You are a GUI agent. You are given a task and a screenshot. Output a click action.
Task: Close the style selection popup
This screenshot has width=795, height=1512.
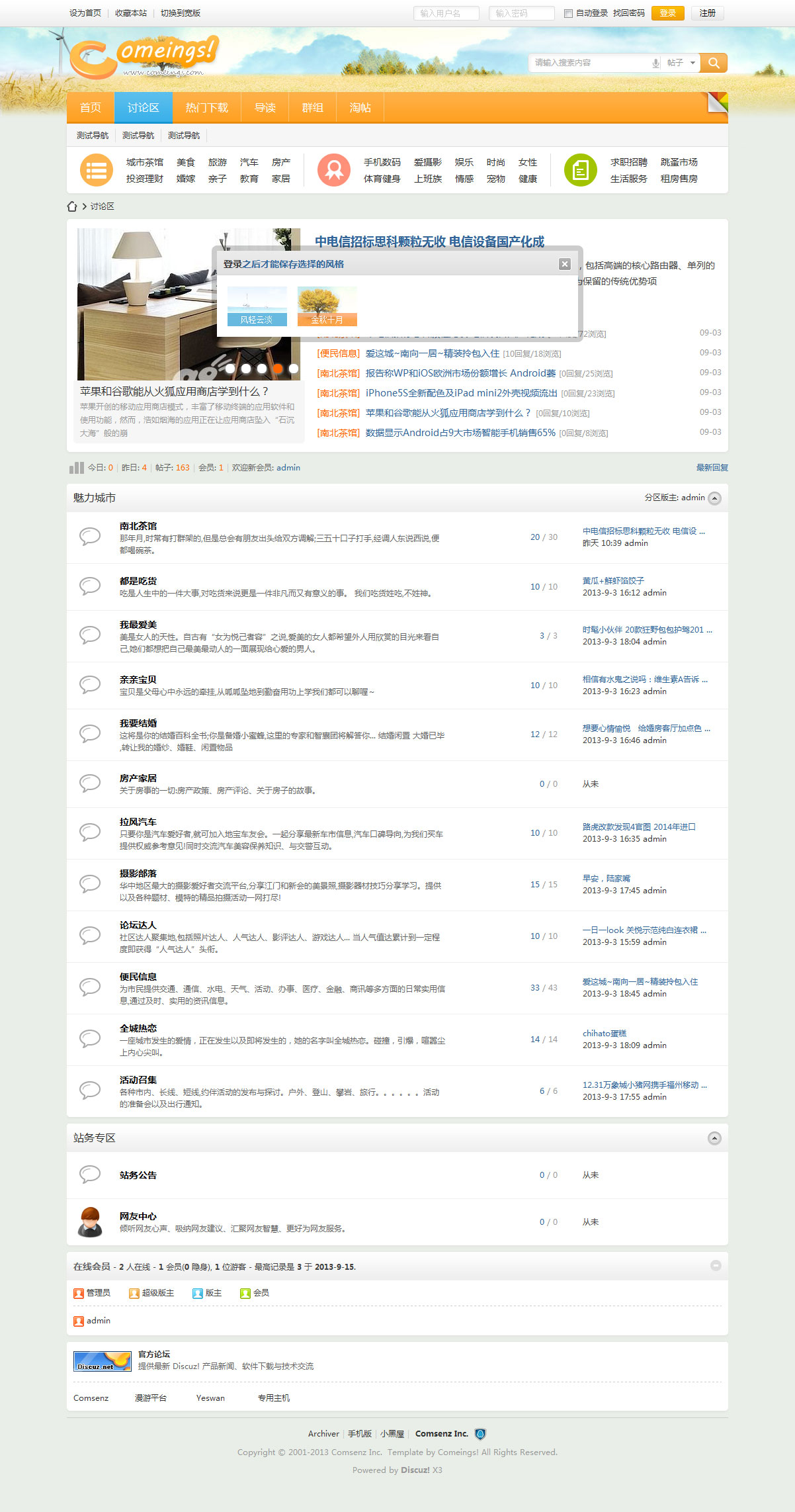pos(565,264)
